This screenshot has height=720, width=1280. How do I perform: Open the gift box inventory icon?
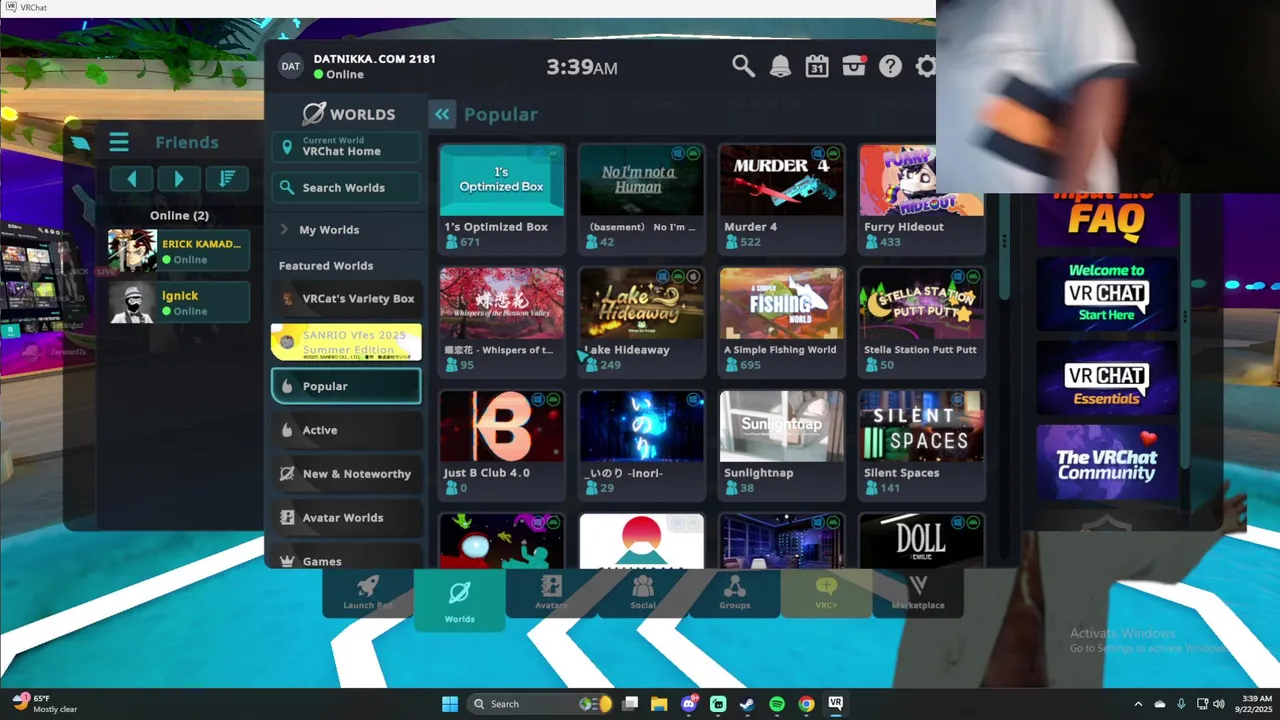(x=854, y=66)
